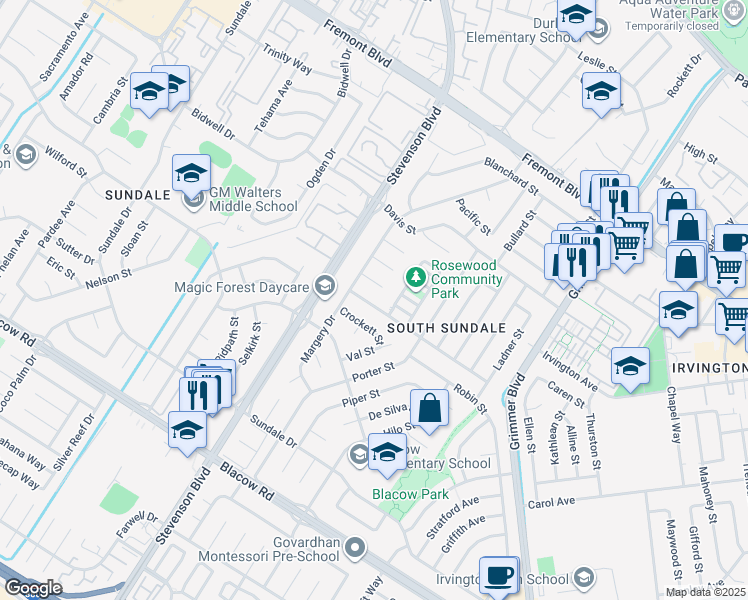Click the school marker near Silver Reef Dr
Viewport: 748px width, 600px height.
pos(187,432)
